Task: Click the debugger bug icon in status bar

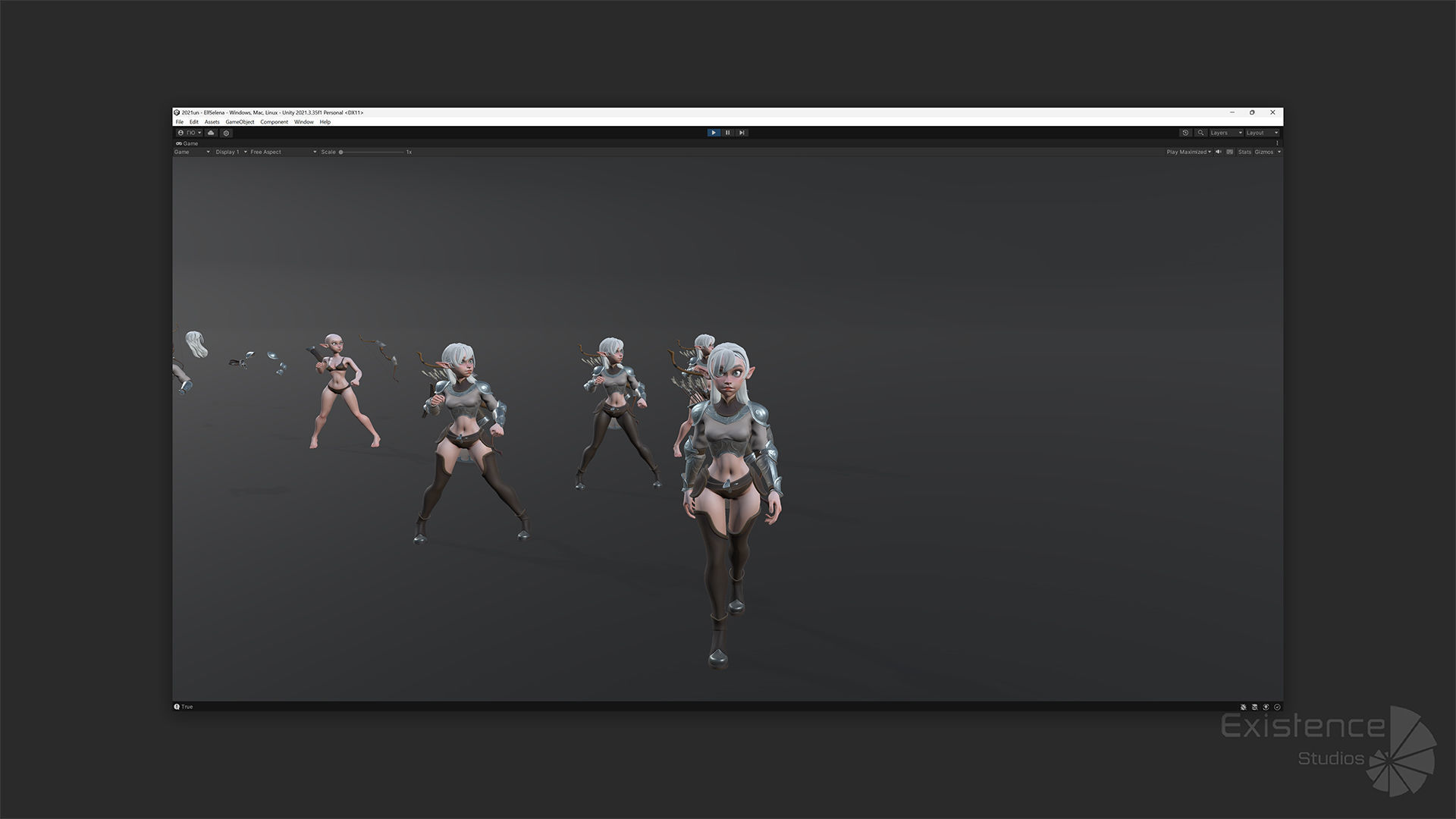Action: pos(1243,707)
